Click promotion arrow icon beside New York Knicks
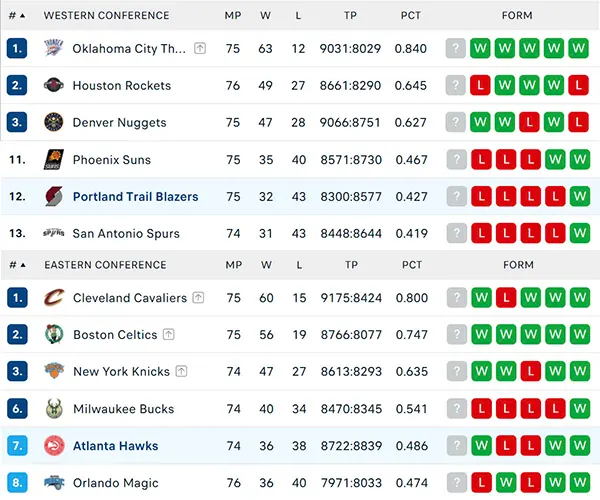 181,371
